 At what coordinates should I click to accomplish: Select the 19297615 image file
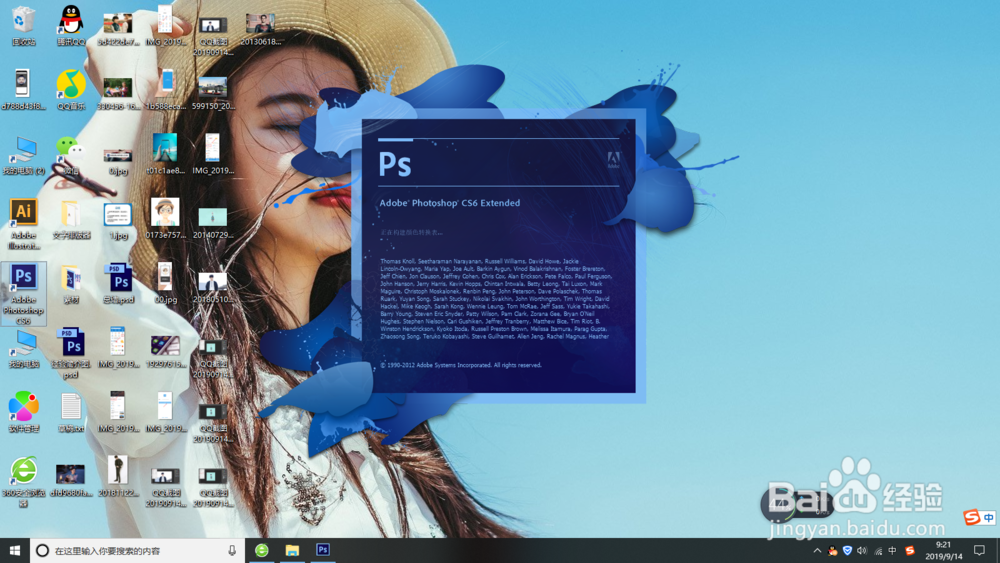(165, 352)
